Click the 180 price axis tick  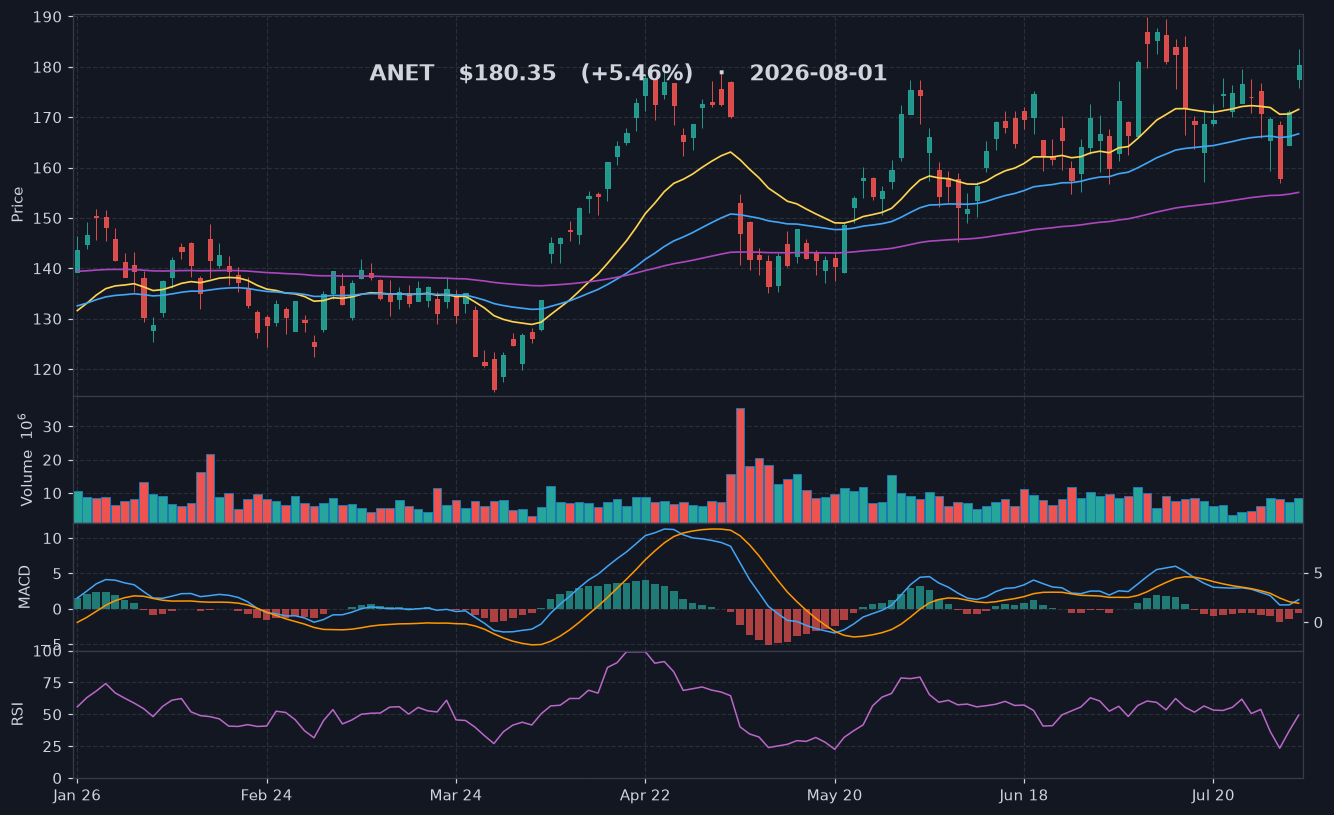(x=48, y=67)
